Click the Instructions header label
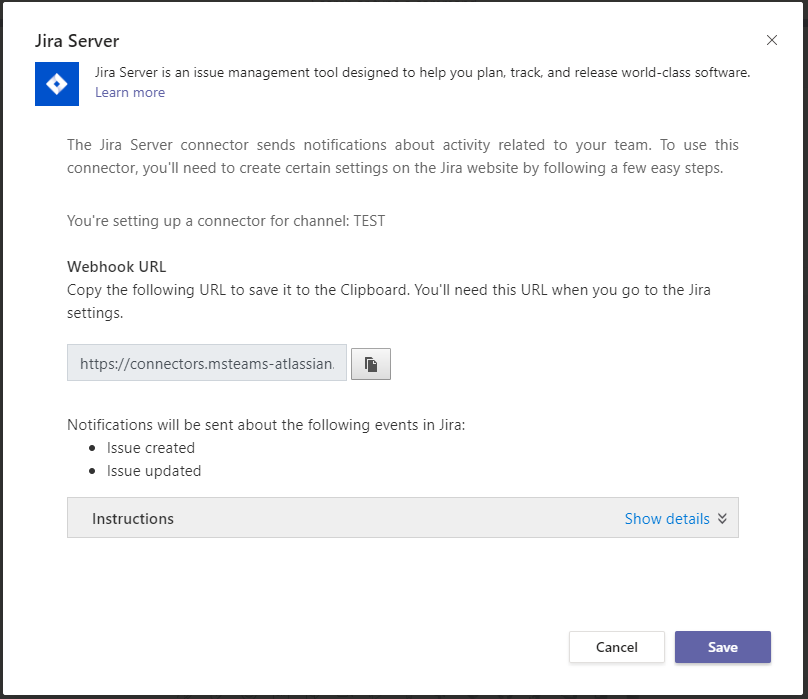Screen dimensions: 808x699 click(133, 519)
